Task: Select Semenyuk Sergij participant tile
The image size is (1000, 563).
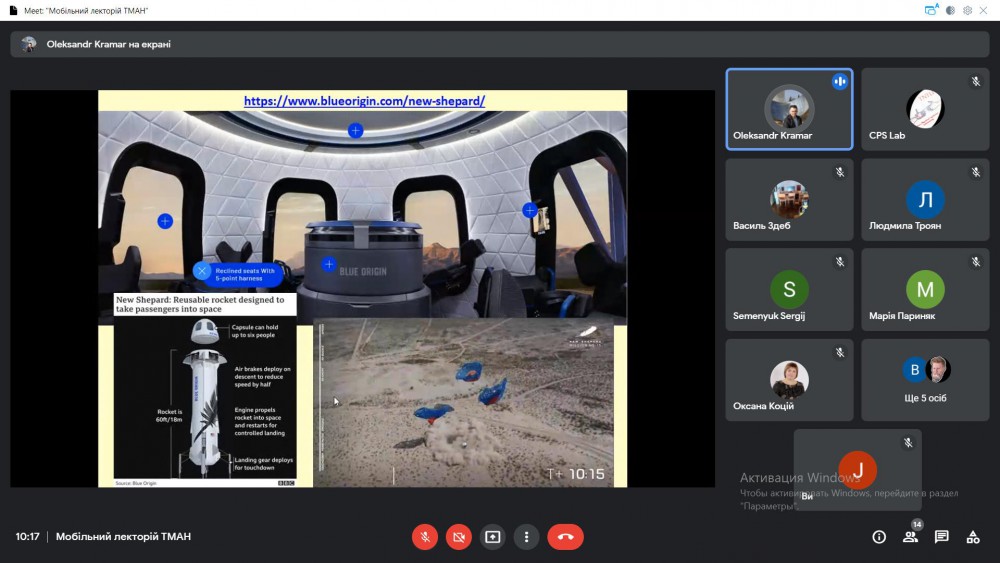Action: (x=790, y=289)
